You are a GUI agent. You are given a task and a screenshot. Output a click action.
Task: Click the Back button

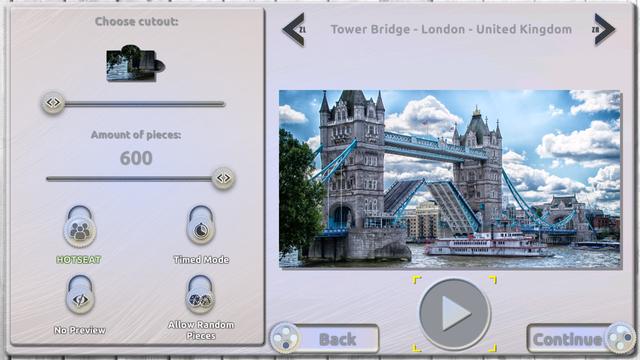325,339
